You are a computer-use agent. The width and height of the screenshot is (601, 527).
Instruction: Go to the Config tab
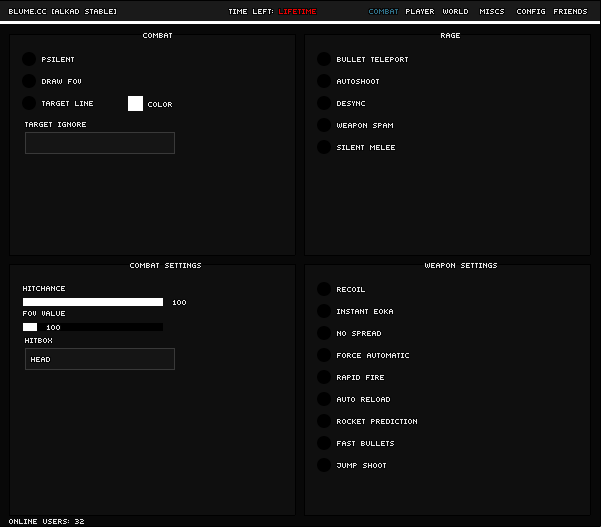(x=531, y=12)
